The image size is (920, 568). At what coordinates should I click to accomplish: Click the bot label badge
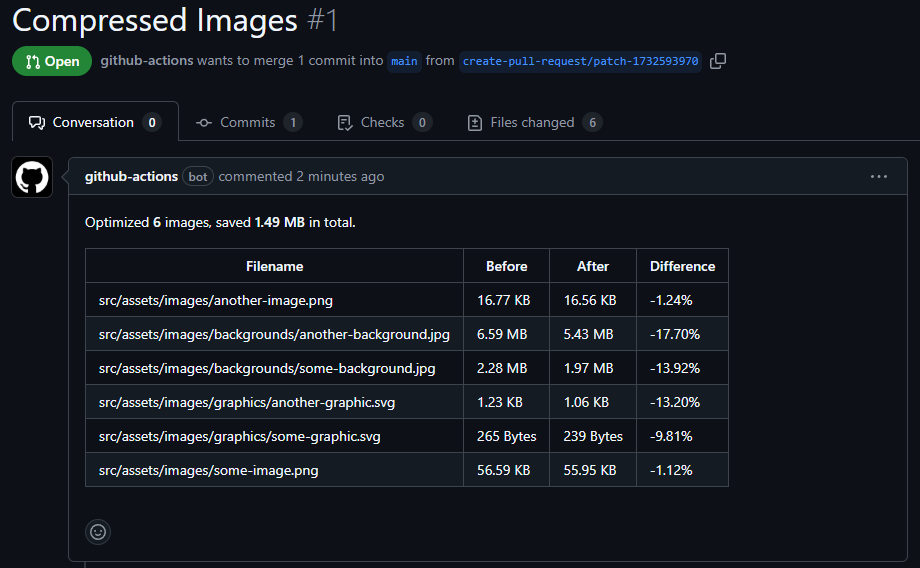point(198,177)
